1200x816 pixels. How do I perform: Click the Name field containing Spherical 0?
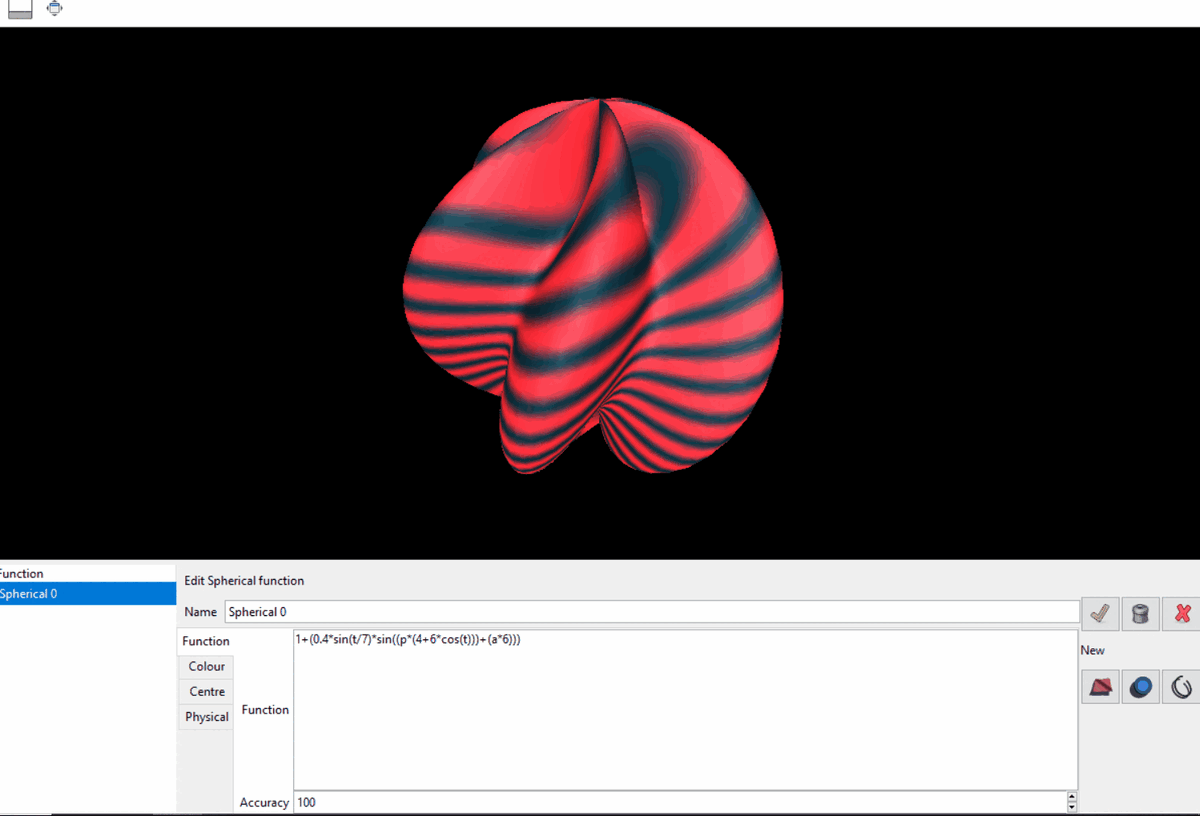point(651,611)
